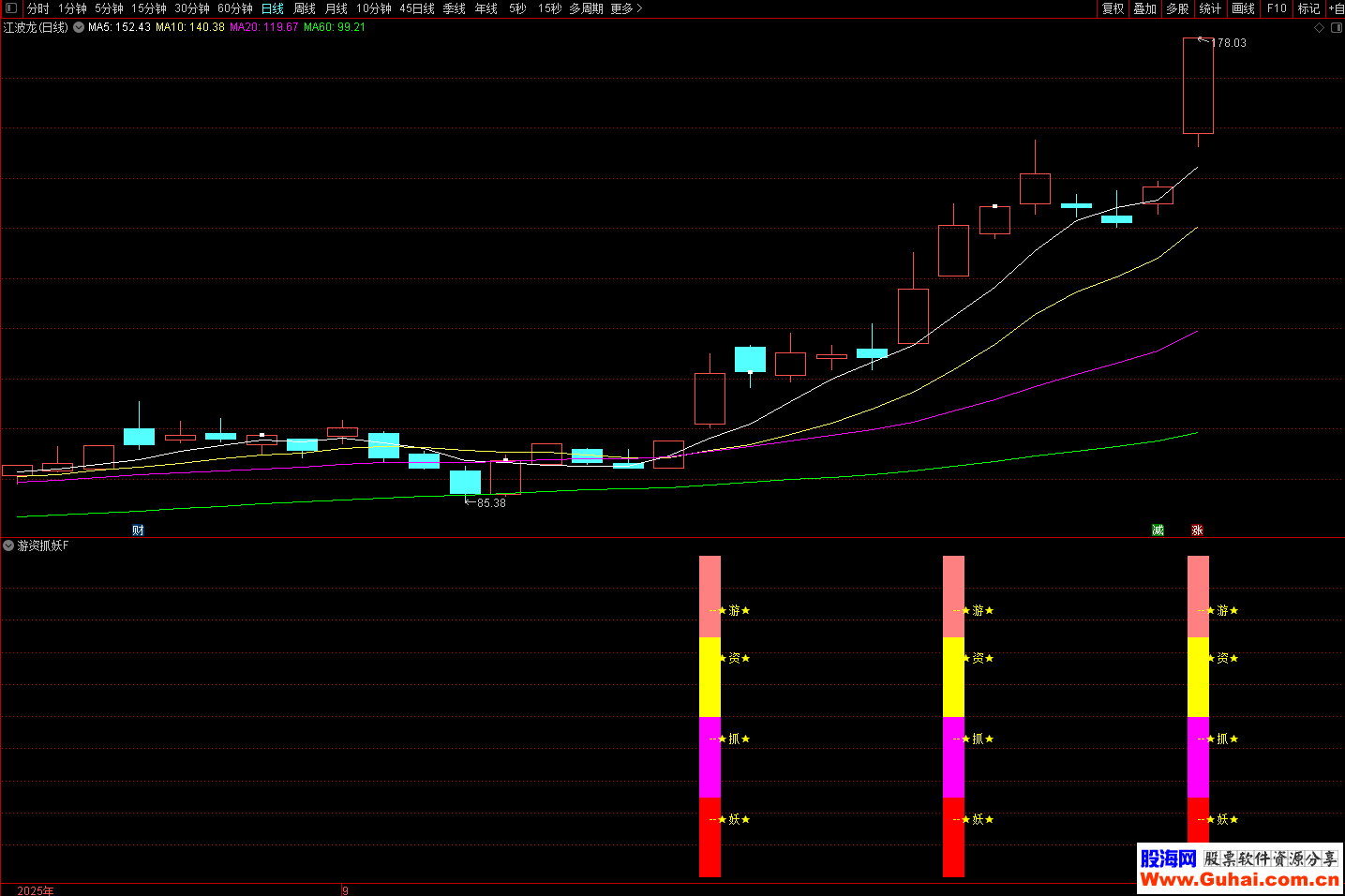The height and width of the screenshot is (896, 1345).
Task: Expand the 更多 periods menu
Action: (x=626, y=8)
